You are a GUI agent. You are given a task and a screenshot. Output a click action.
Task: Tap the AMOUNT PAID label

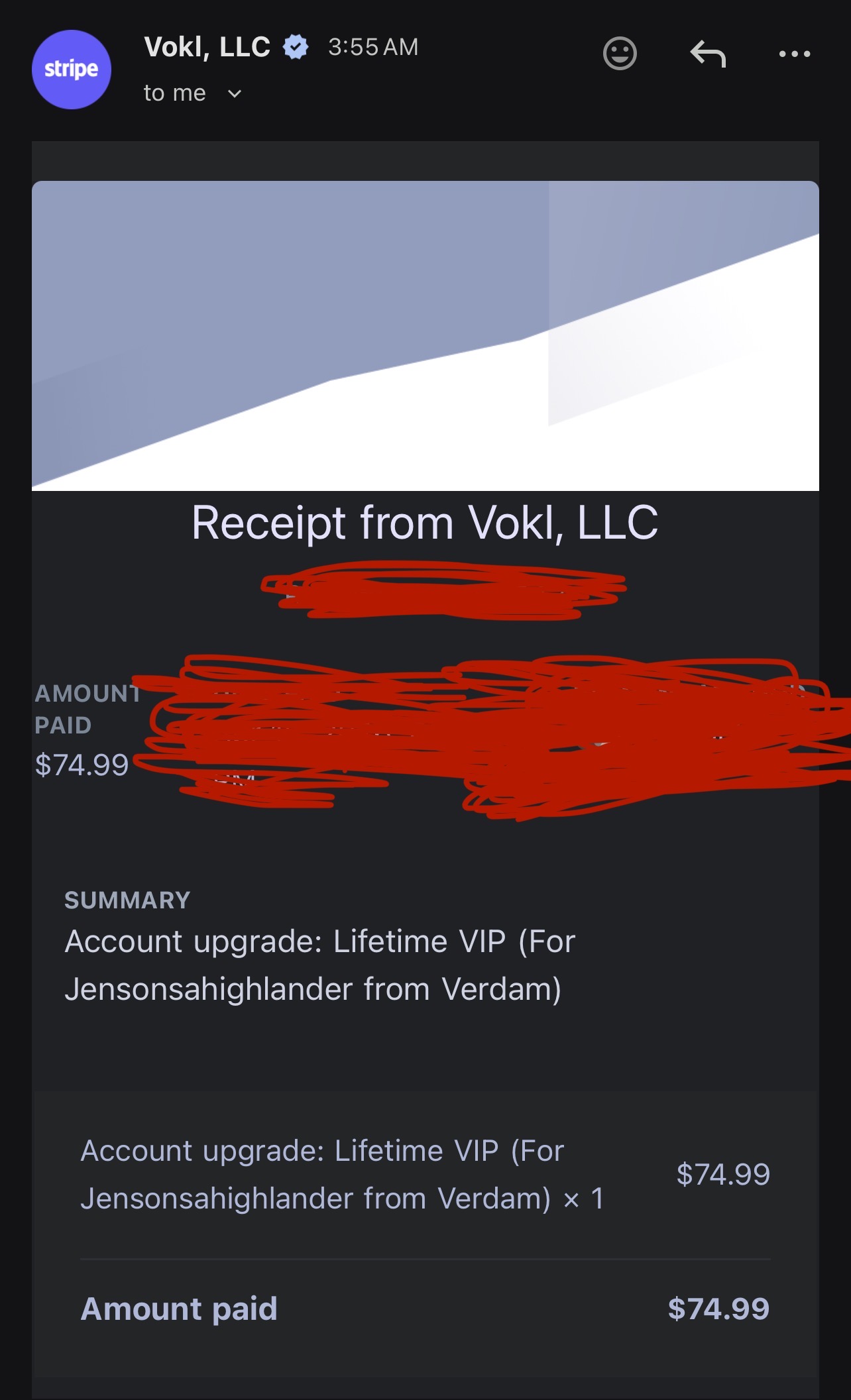click(87, 709)
